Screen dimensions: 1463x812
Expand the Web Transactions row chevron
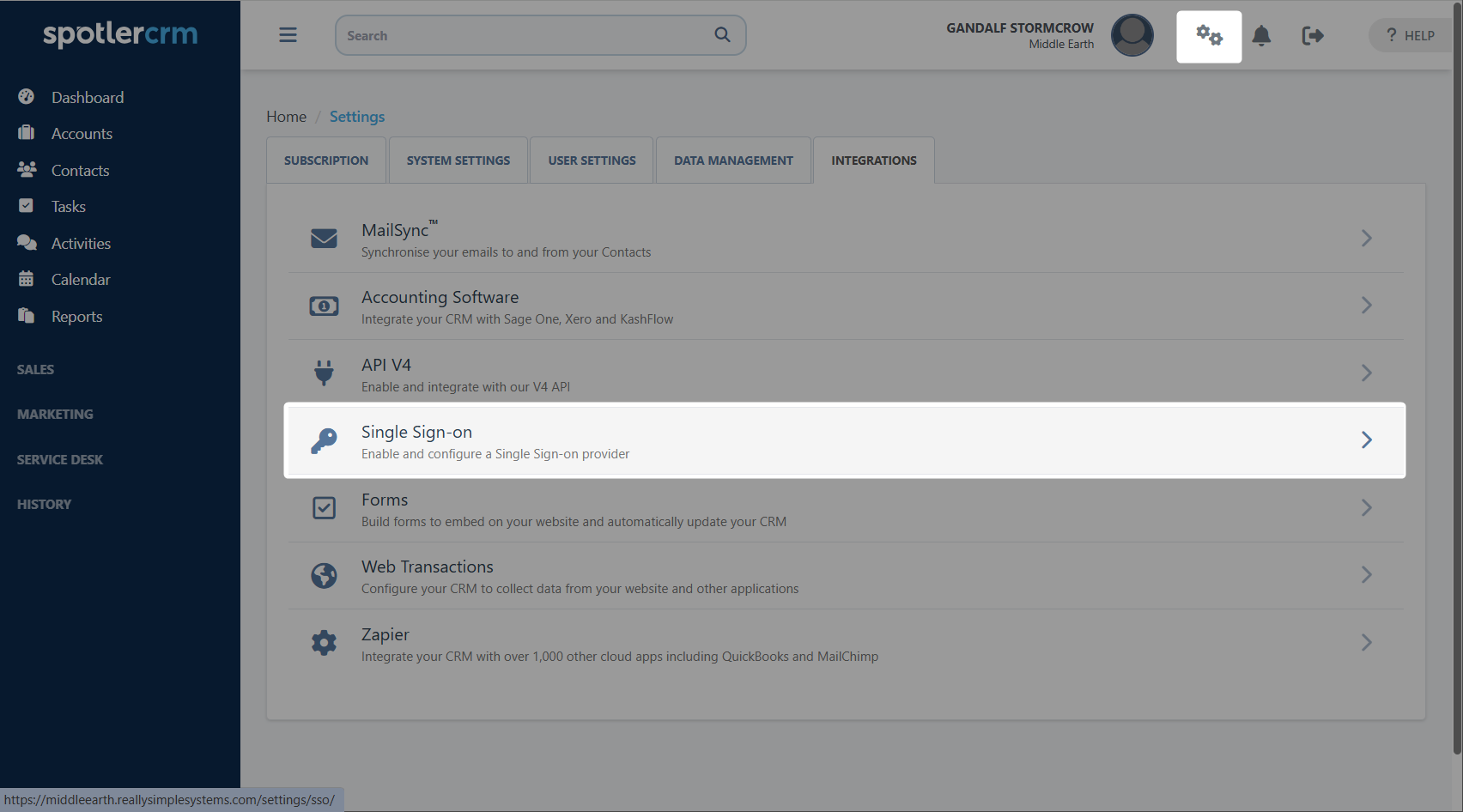point(1367,574)
